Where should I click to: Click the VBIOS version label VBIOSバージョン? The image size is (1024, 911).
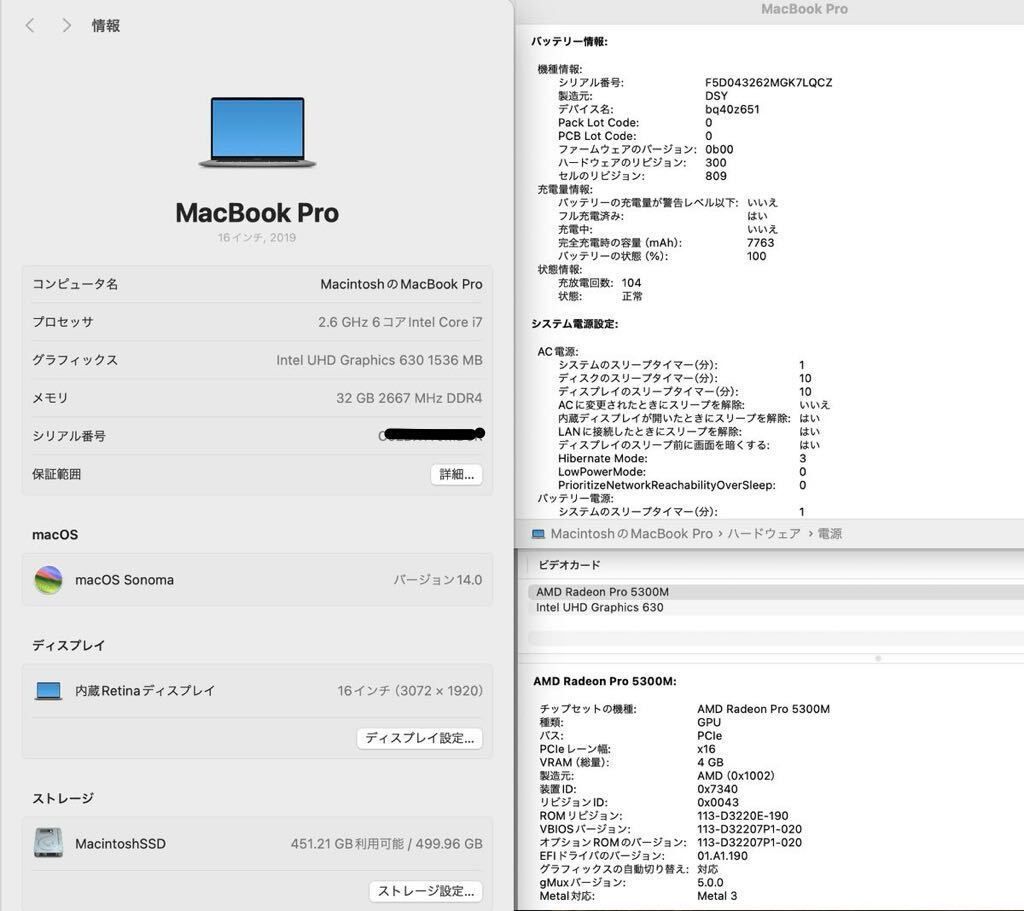(x=584, y=829)
